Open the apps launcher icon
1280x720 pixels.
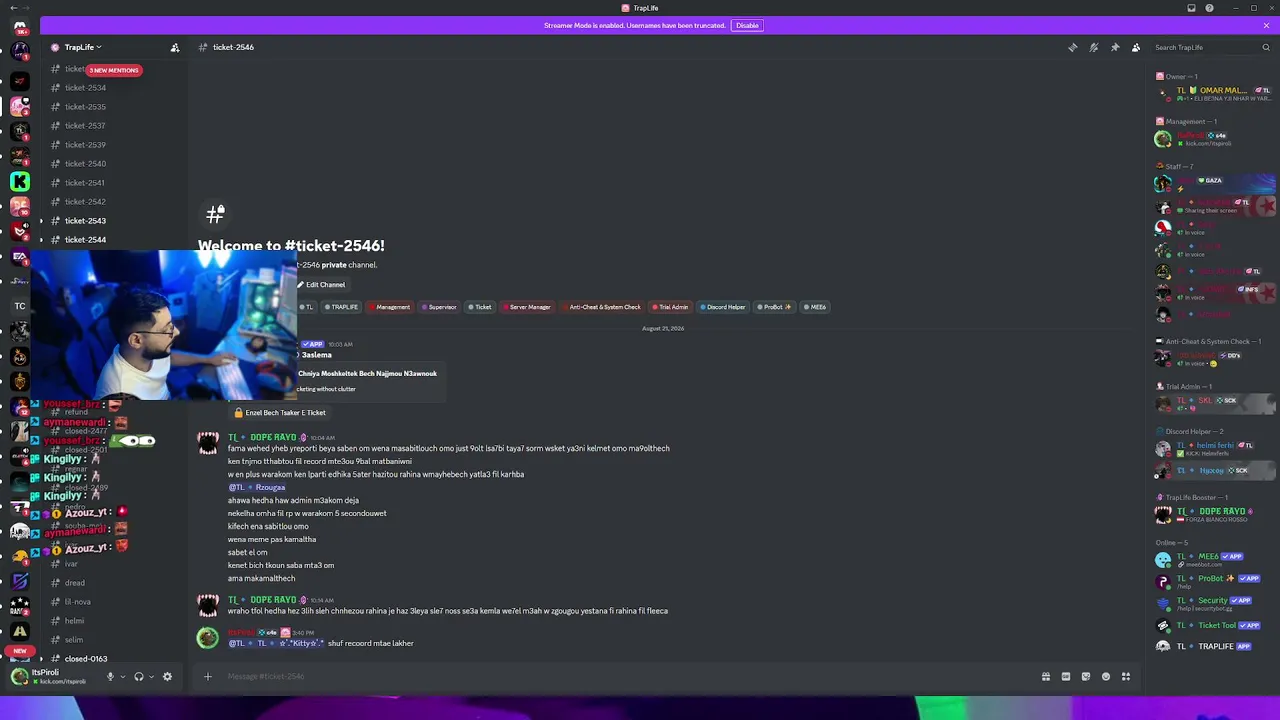click(1126, 677)
